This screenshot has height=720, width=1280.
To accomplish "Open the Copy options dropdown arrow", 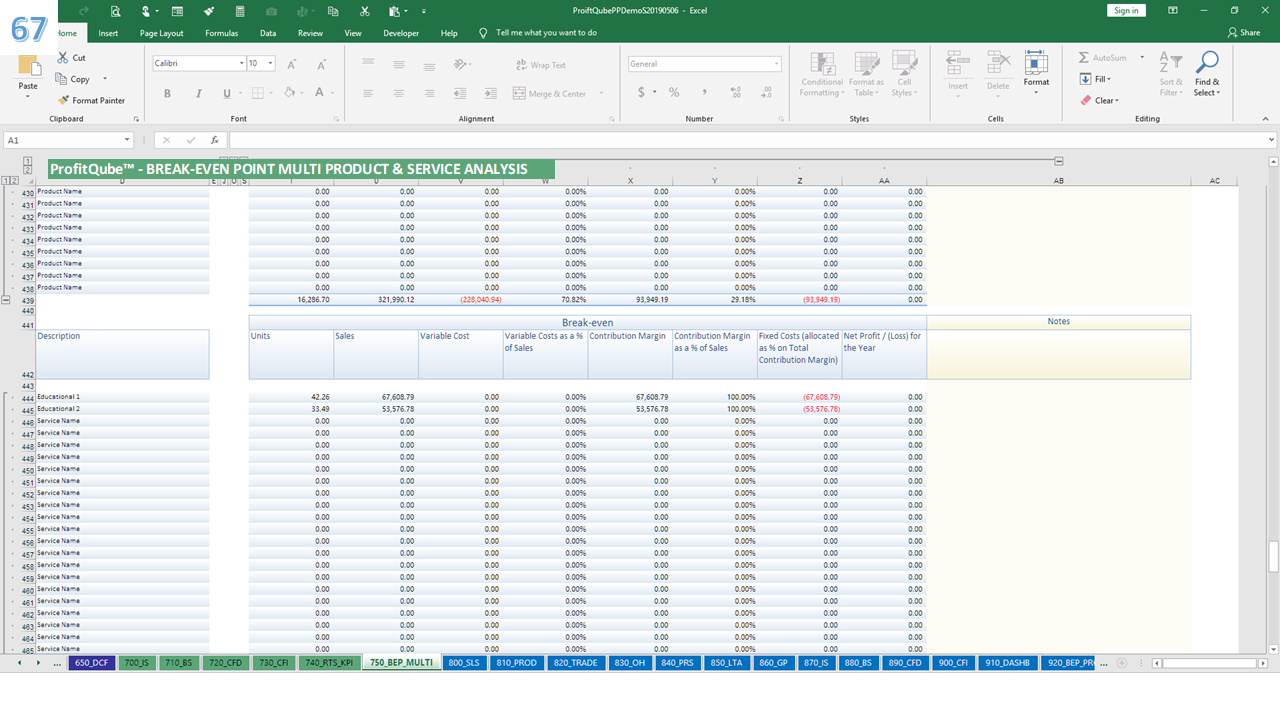I will coord(105,79).
